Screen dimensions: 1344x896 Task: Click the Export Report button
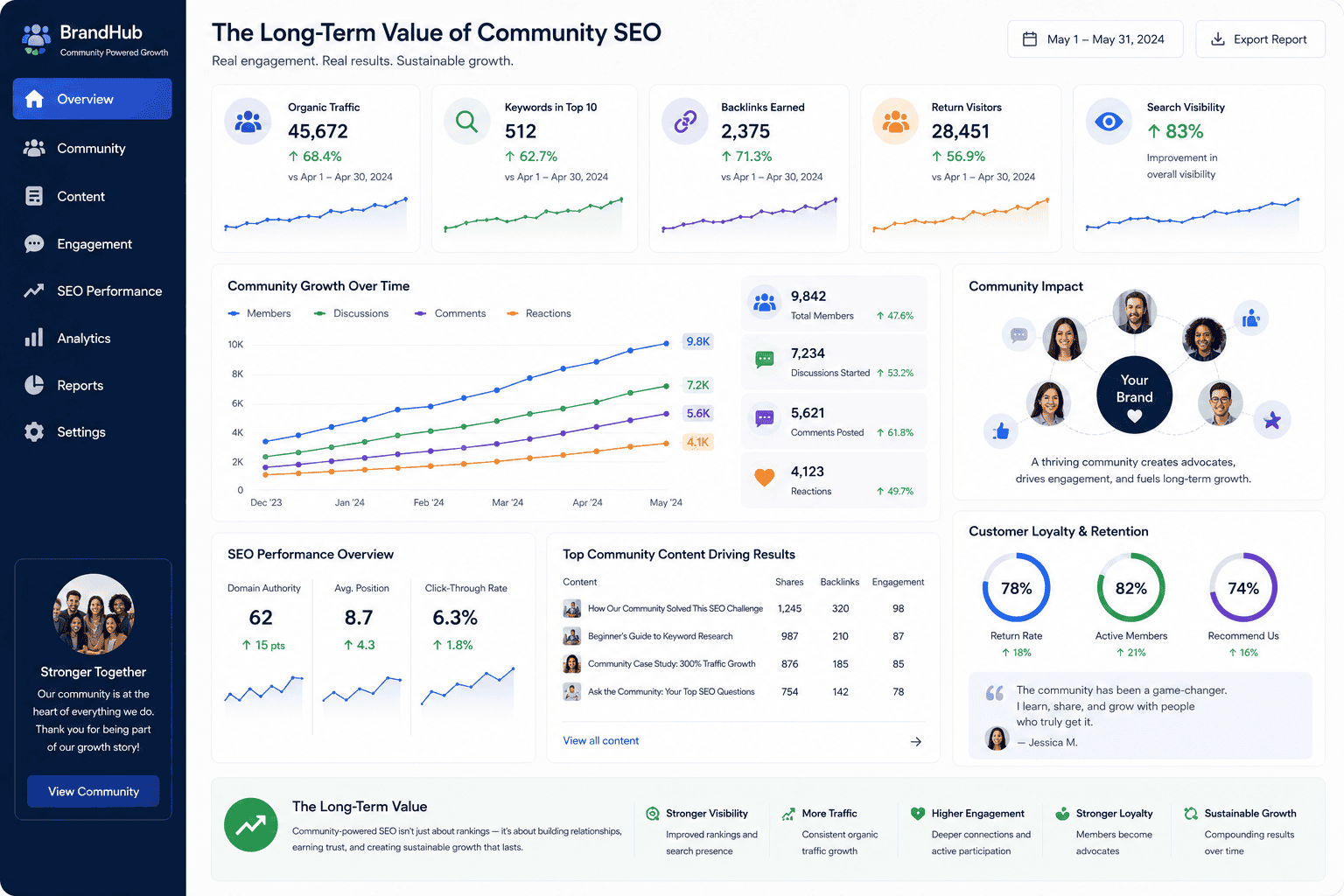pyautogui.click(x=1260, y=39)
